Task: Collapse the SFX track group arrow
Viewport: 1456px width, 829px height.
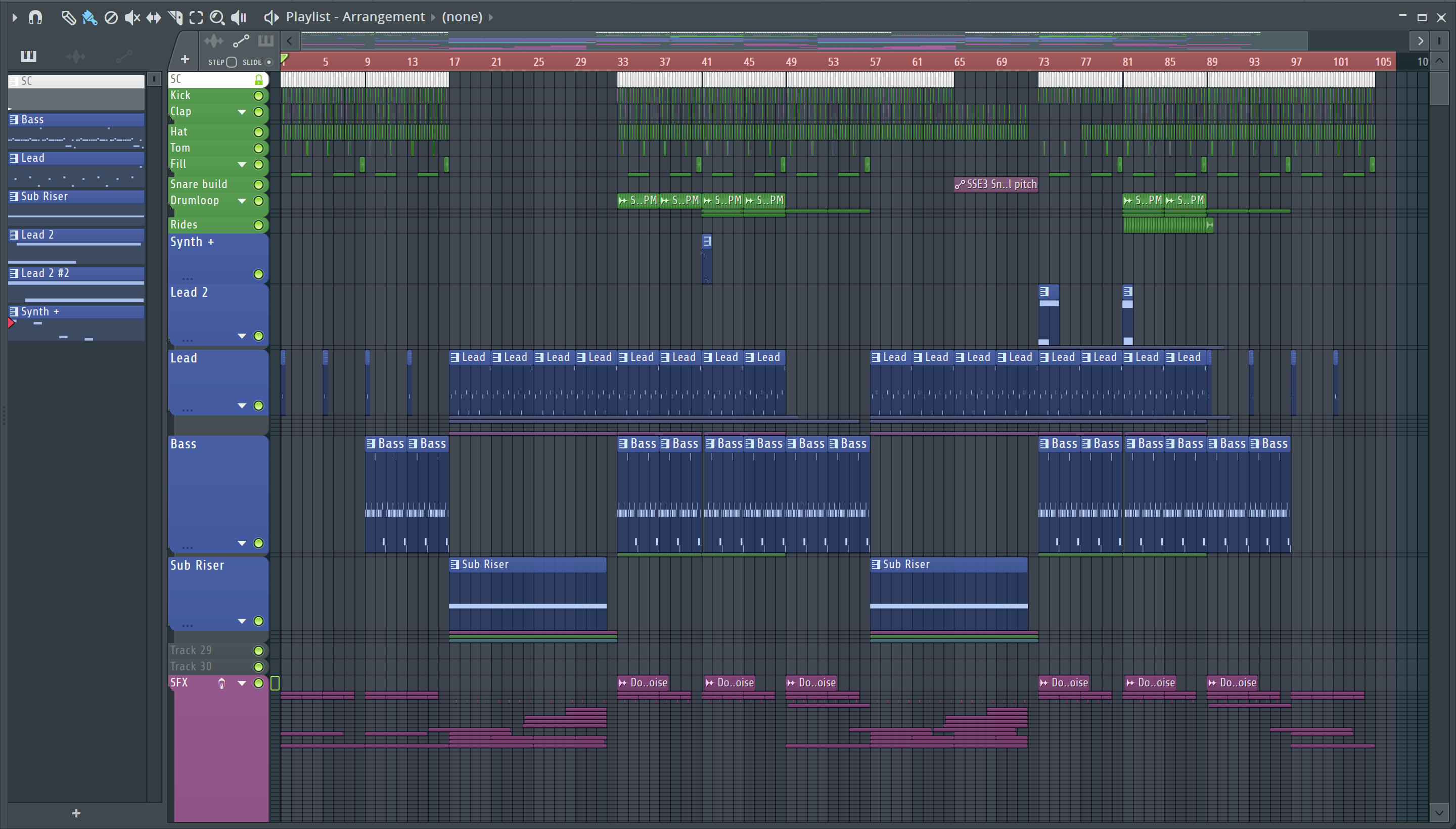Action: pos(242,683)
